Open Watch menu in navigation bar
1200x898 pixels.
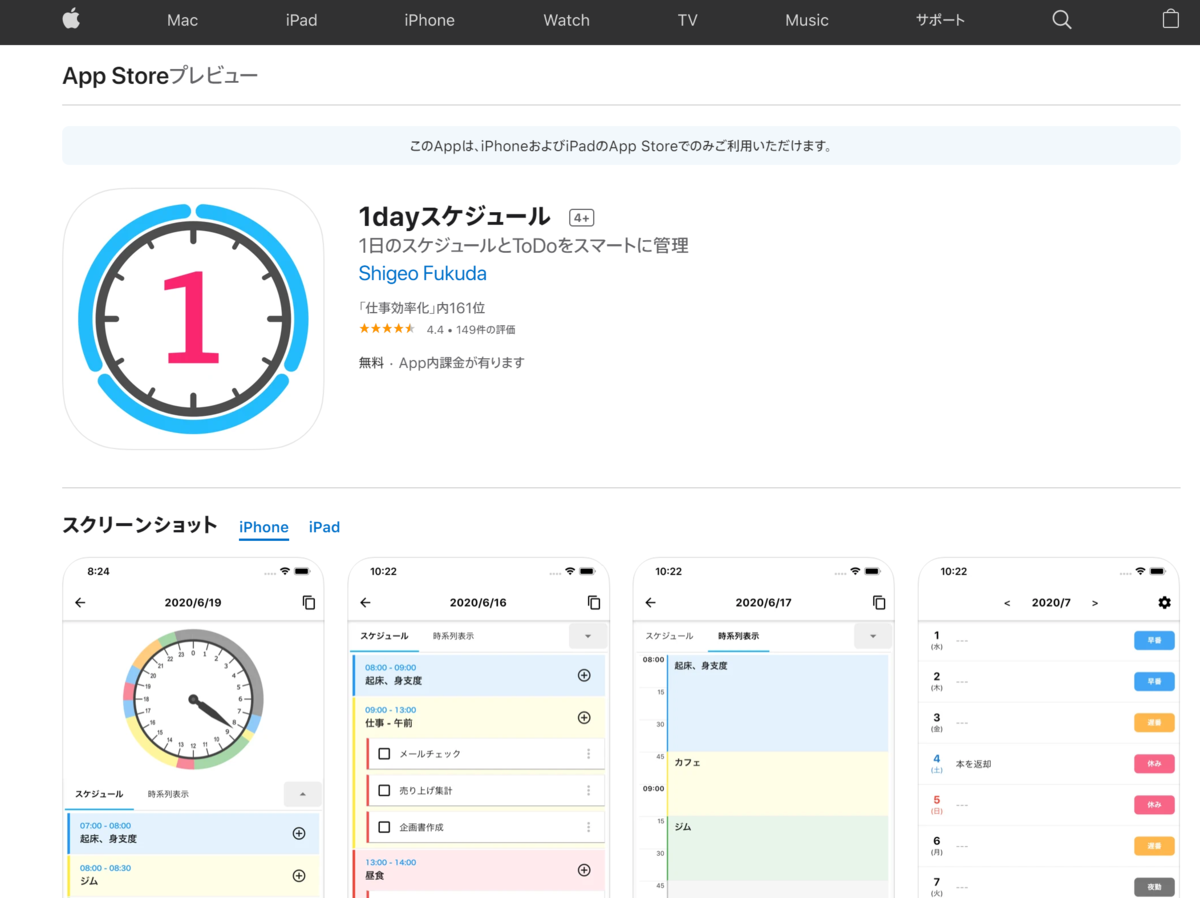(x=566, y=20)
